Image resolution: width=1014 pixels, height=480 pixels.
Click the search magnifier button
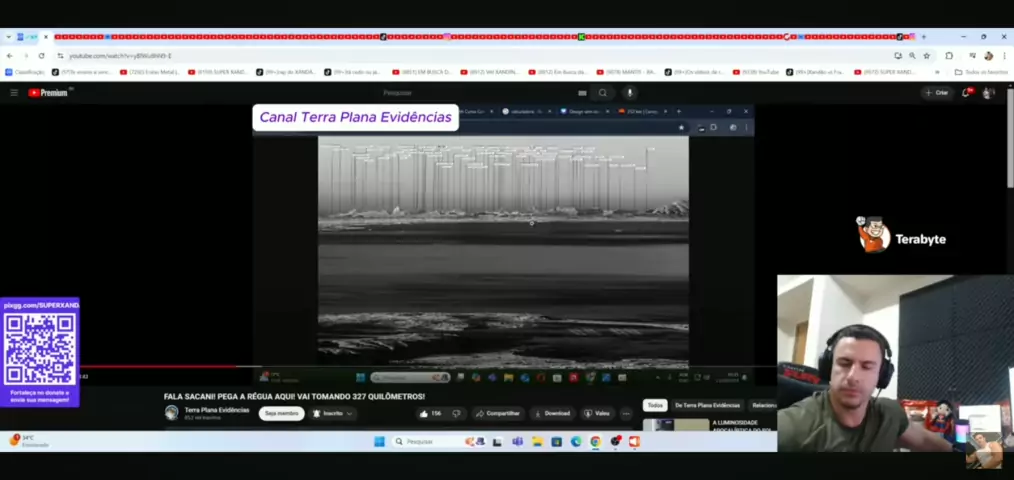coord(602,93)
